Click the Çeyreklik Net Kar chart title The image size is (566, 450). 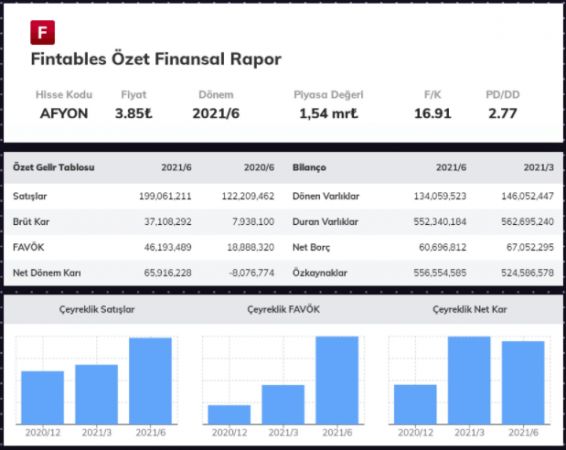(470, 310)
